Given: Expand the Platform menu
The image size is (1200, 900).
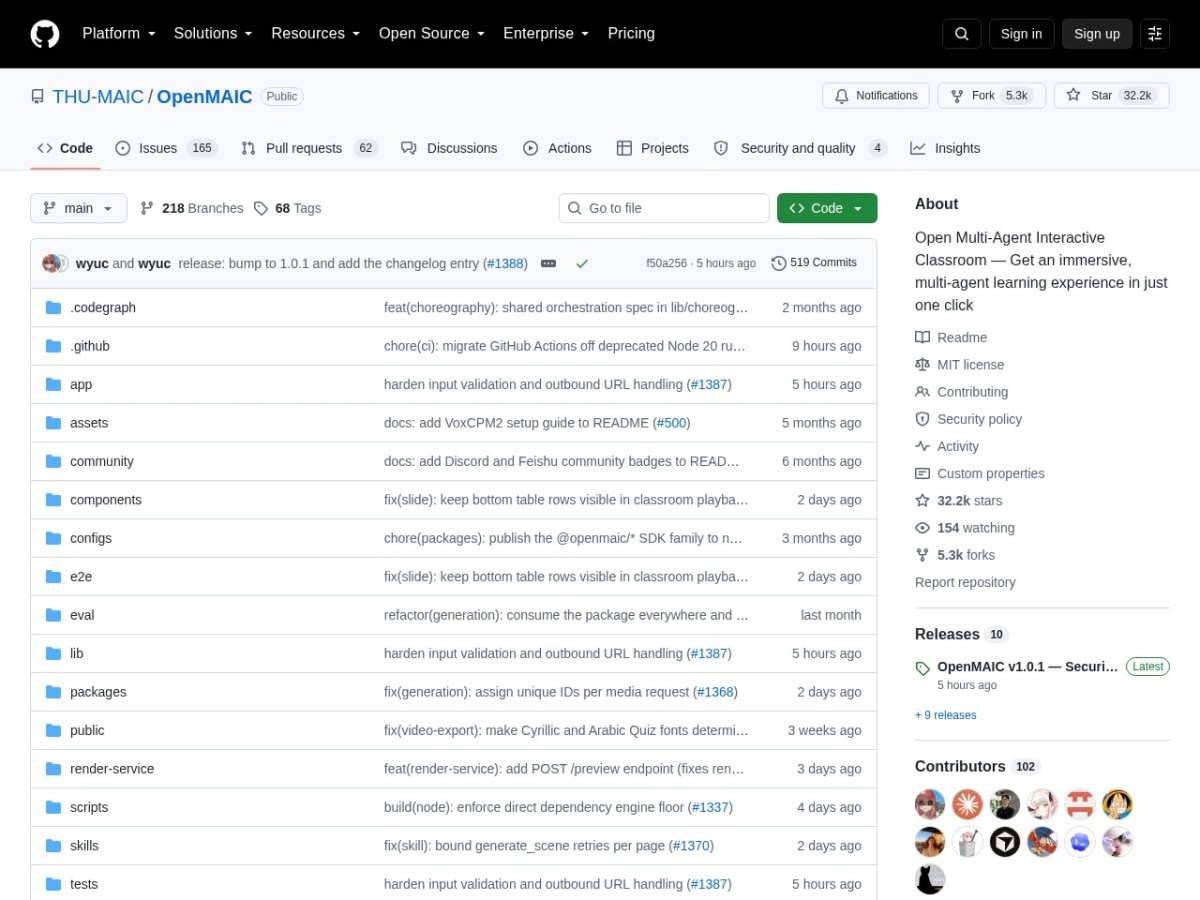Looking at the screenshot, I should coord(119,33).
